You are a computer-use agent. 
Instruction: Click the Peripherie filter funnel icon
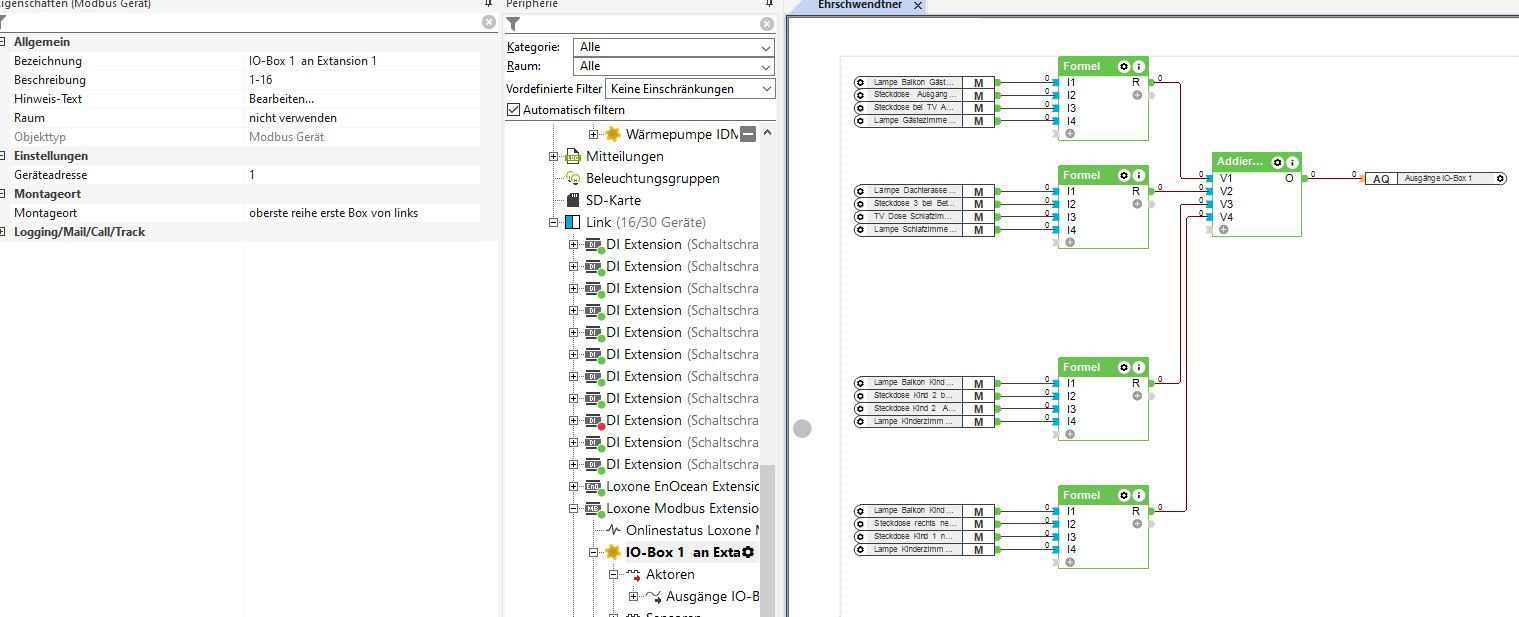coord(513,24)
